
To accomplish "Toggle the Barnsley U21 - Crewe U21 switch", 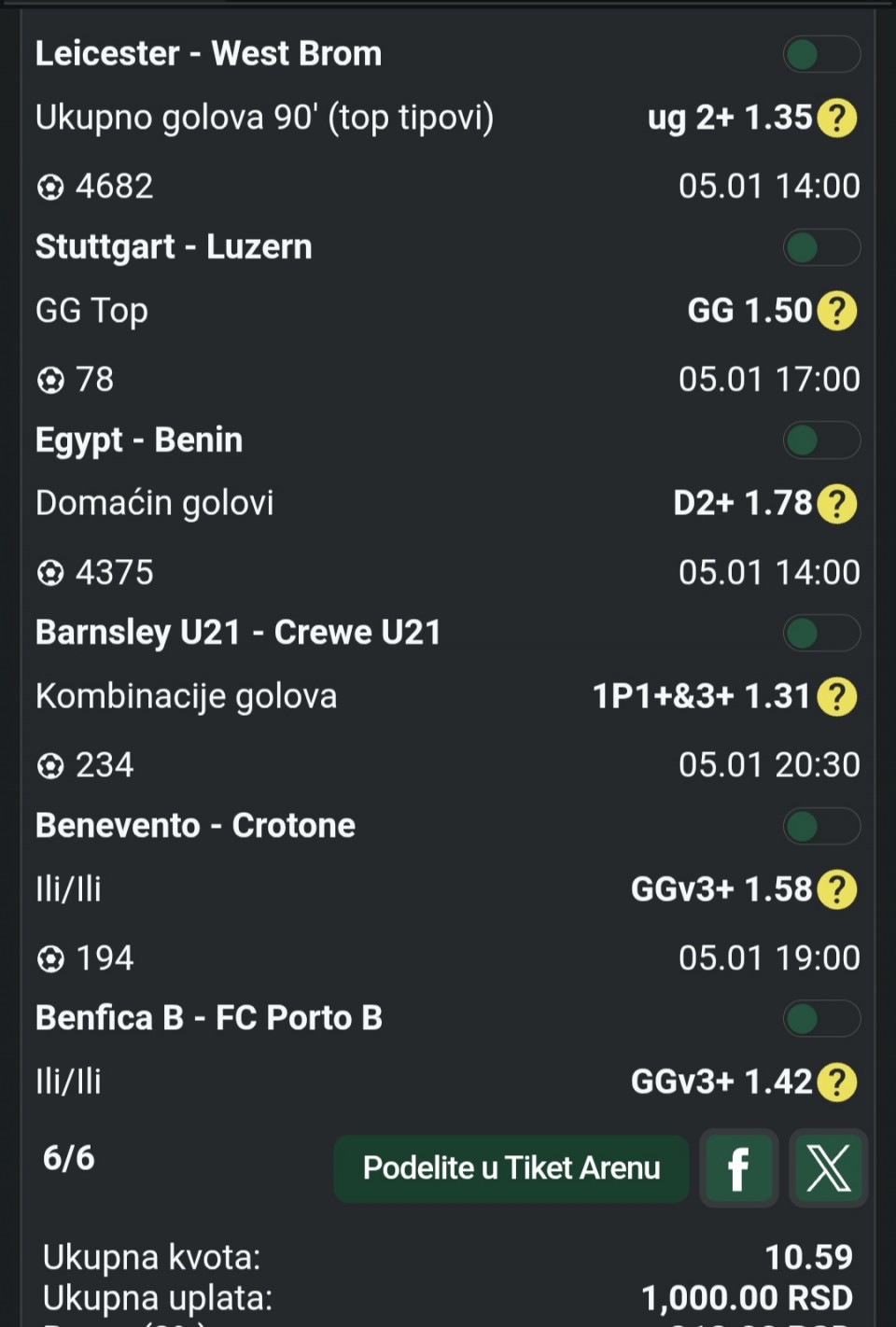I will 820,634.
